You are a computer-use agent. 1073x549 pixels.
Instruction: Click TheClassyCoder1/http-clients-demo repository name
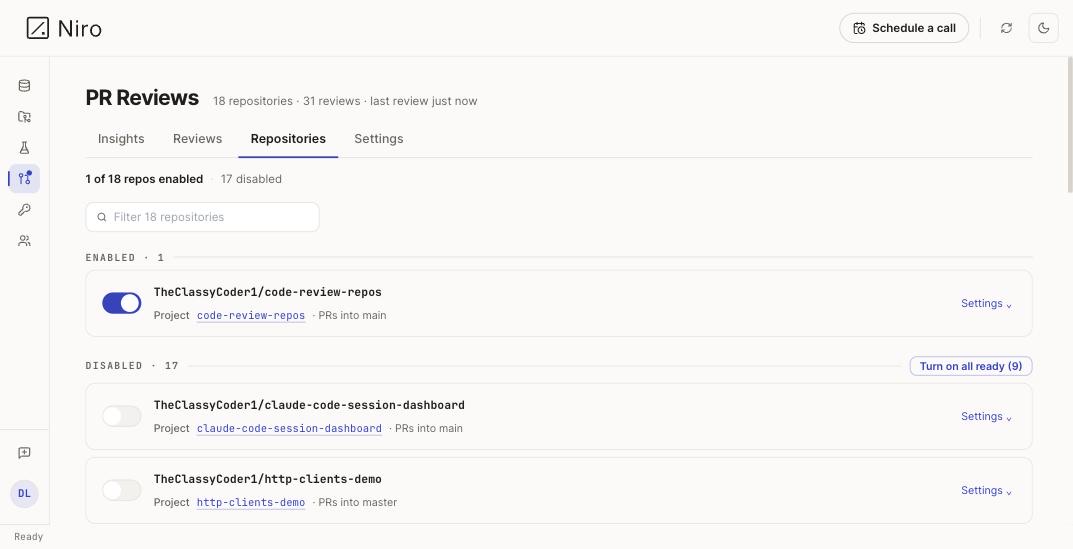pyautogui.click(x=268, y=479)
